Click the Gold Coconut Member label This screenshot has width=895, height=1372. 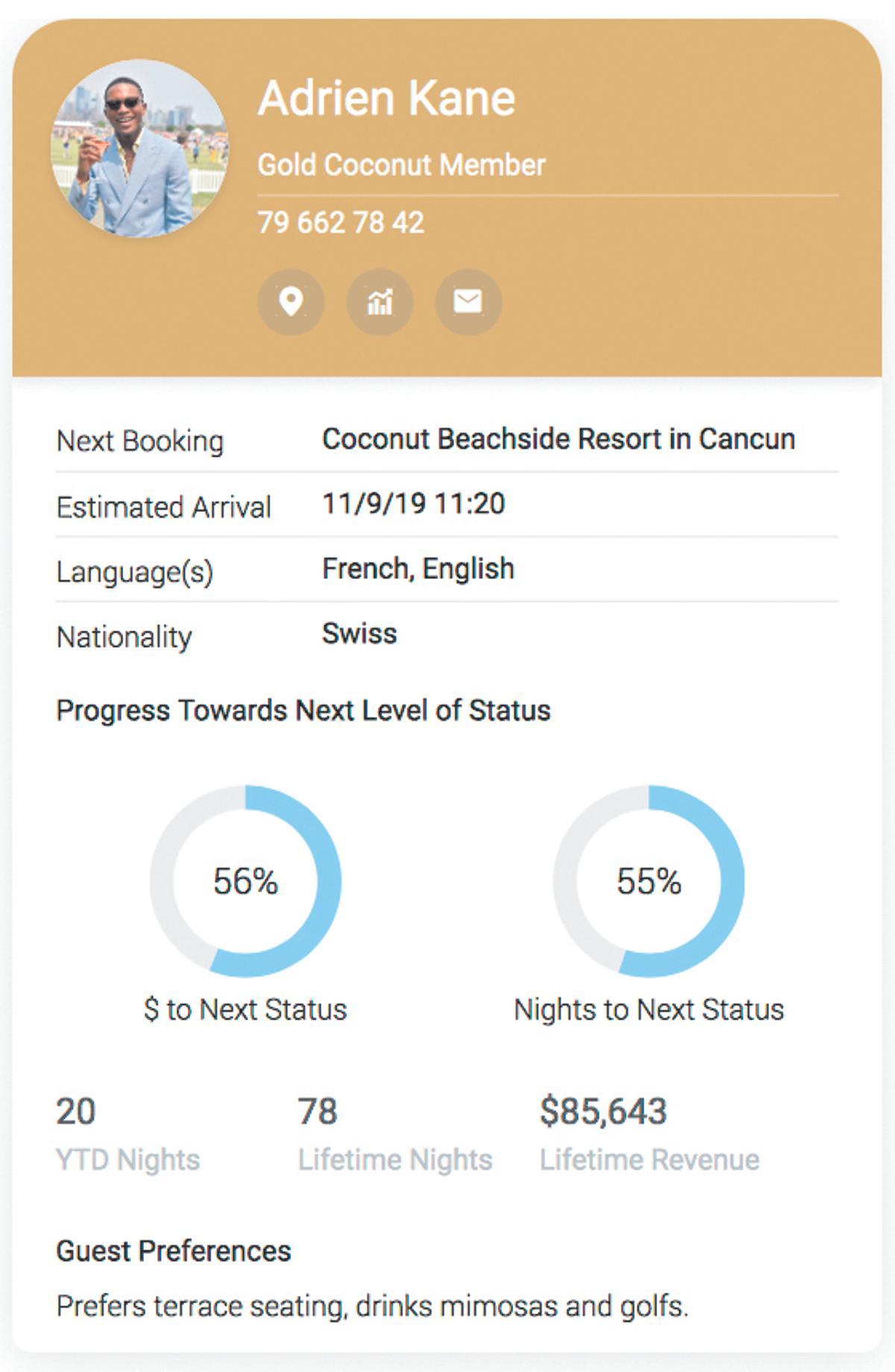401,165
